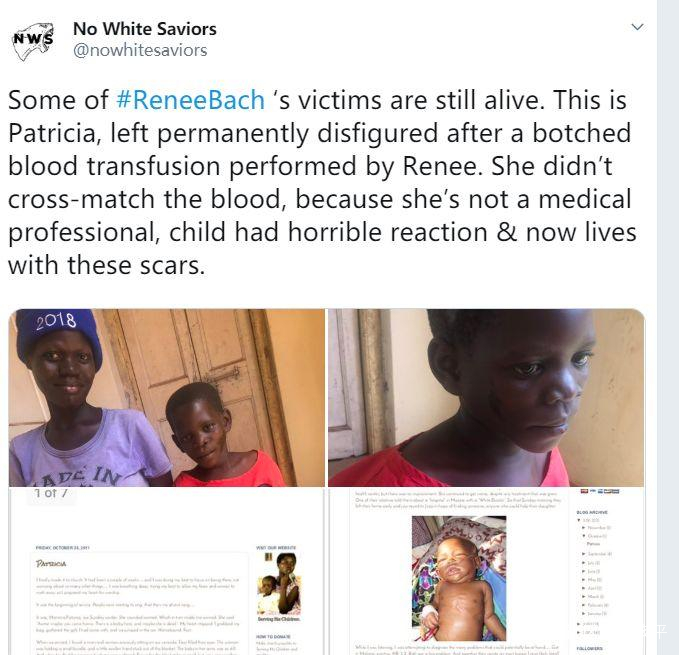Open the No White Saviors profile name
The image size is (679, 655).
145,29
